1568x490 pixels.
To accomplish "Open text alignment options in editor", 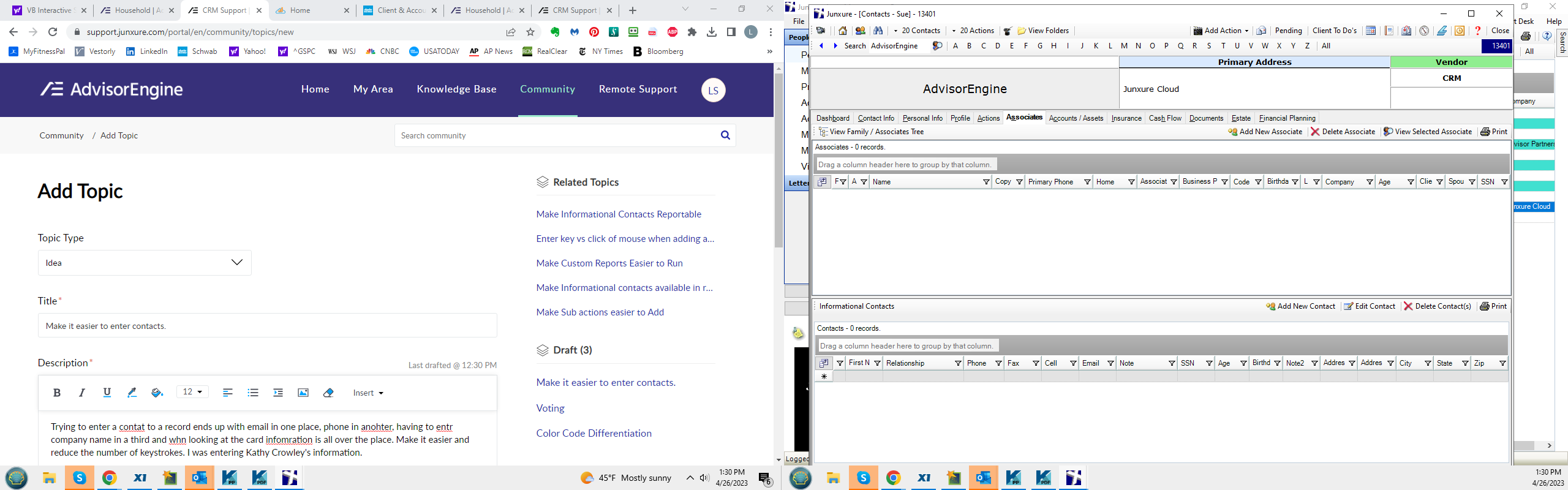I will tap(228, 393).
